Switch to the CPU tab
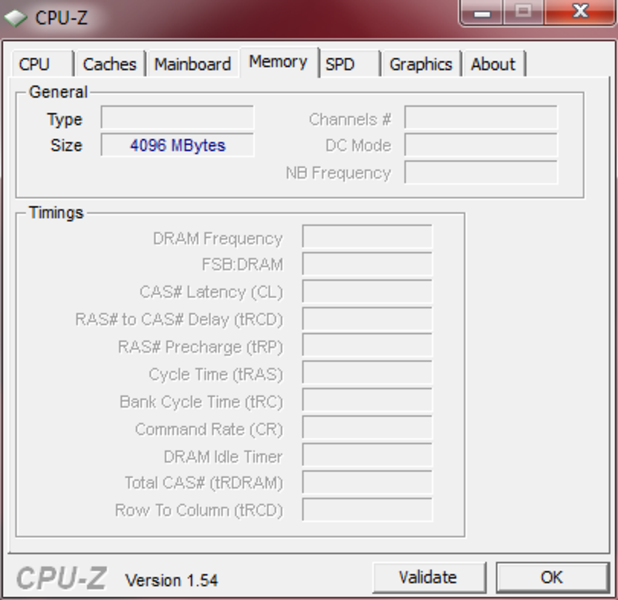This screenshot has width=618, height=600. click(x=43, y=64)
